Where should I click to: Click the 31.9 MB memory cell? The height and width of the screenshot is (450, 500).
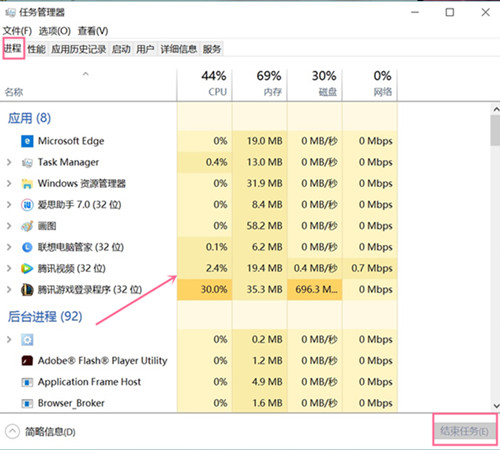pos(259,183)
